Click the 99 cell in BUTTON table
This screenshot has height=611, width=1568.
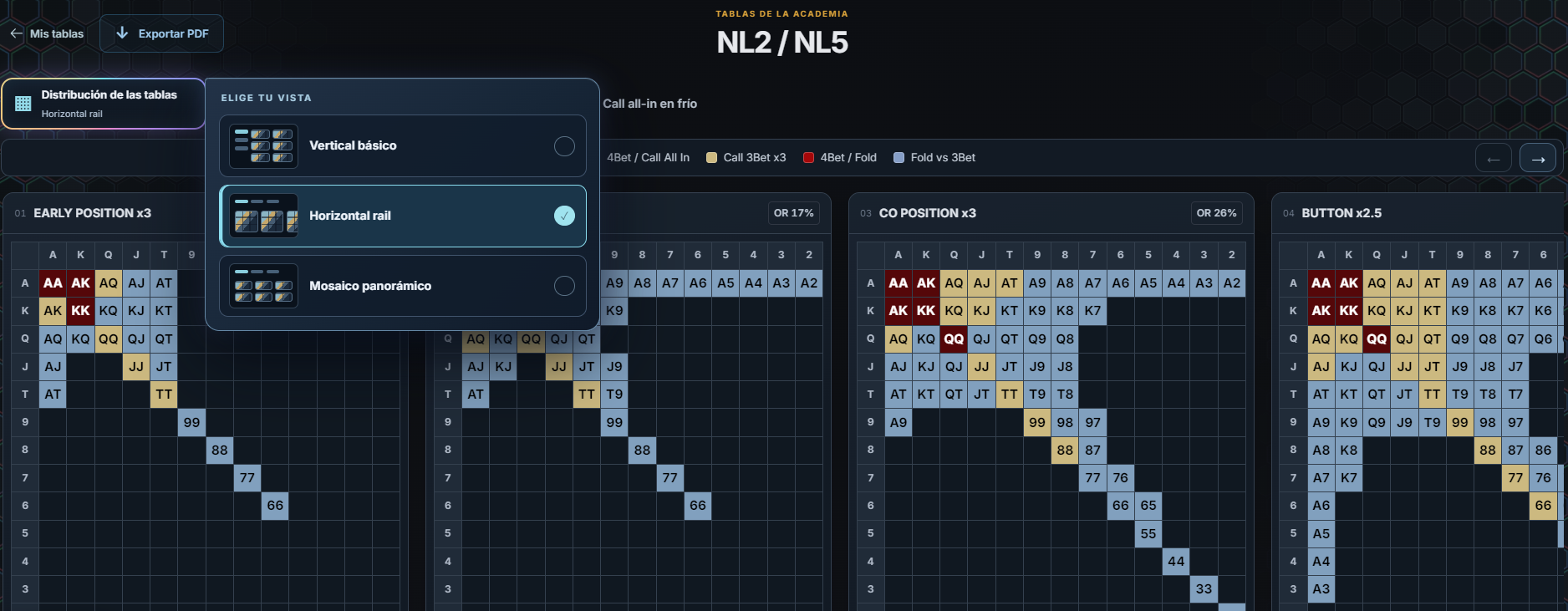pos(1459,422)
